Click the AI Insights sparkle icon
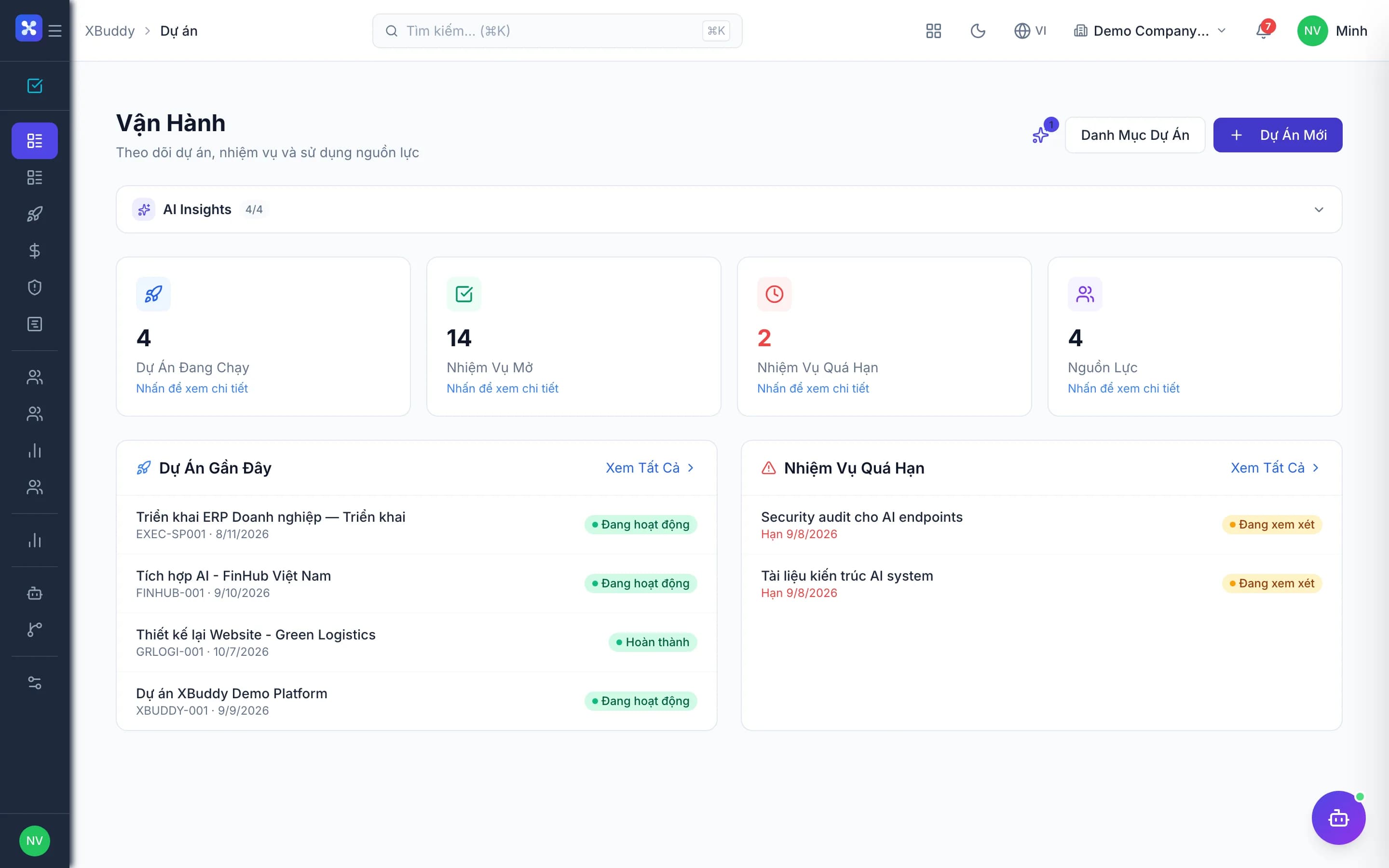The height and width of the screenshot is (868, 1389). pyautogui.click(x=144, y=210)
